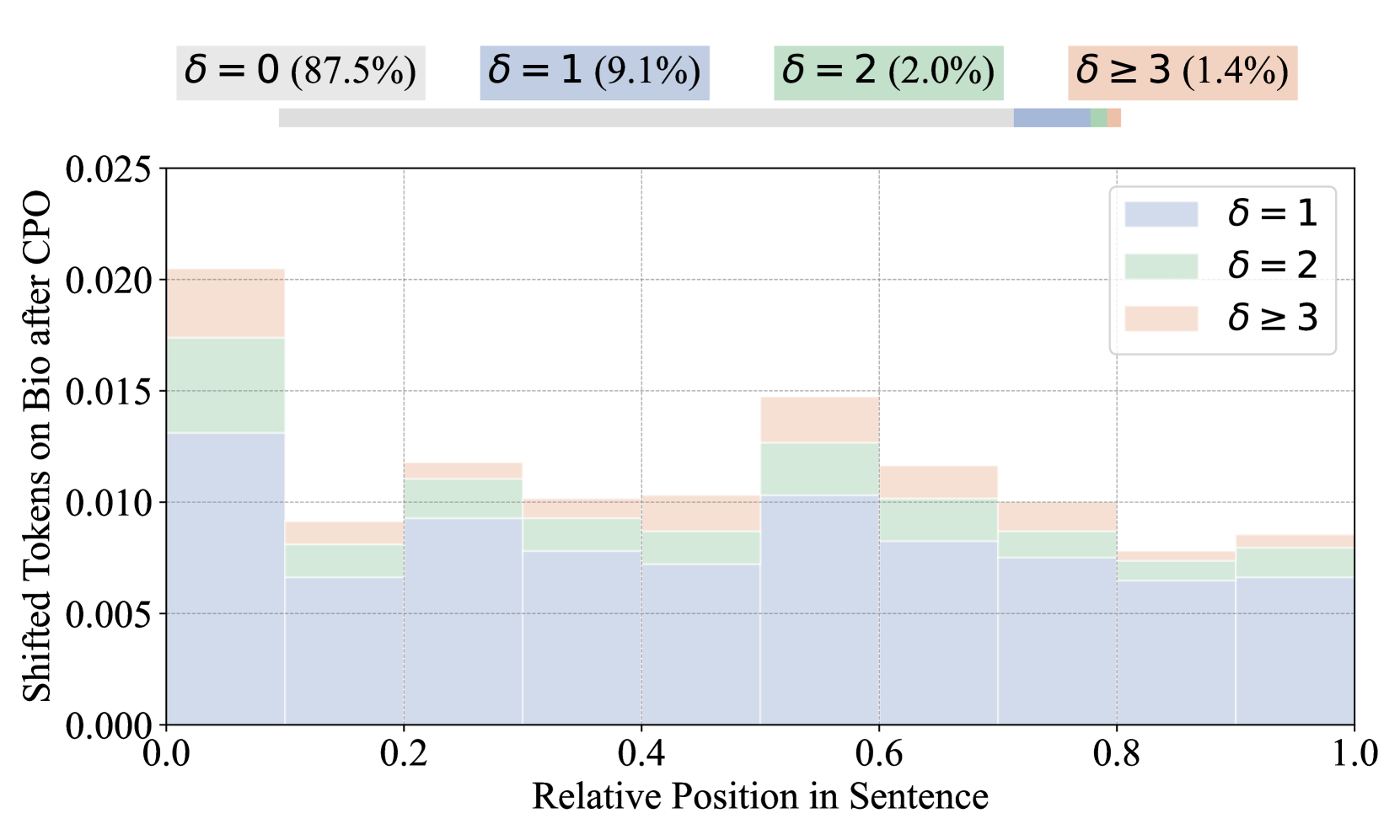Viewport: 1400px width, 840px height.
Task: Click the blue segment of the last bar
Action: pyautogui.click(x=1295, y=650)
